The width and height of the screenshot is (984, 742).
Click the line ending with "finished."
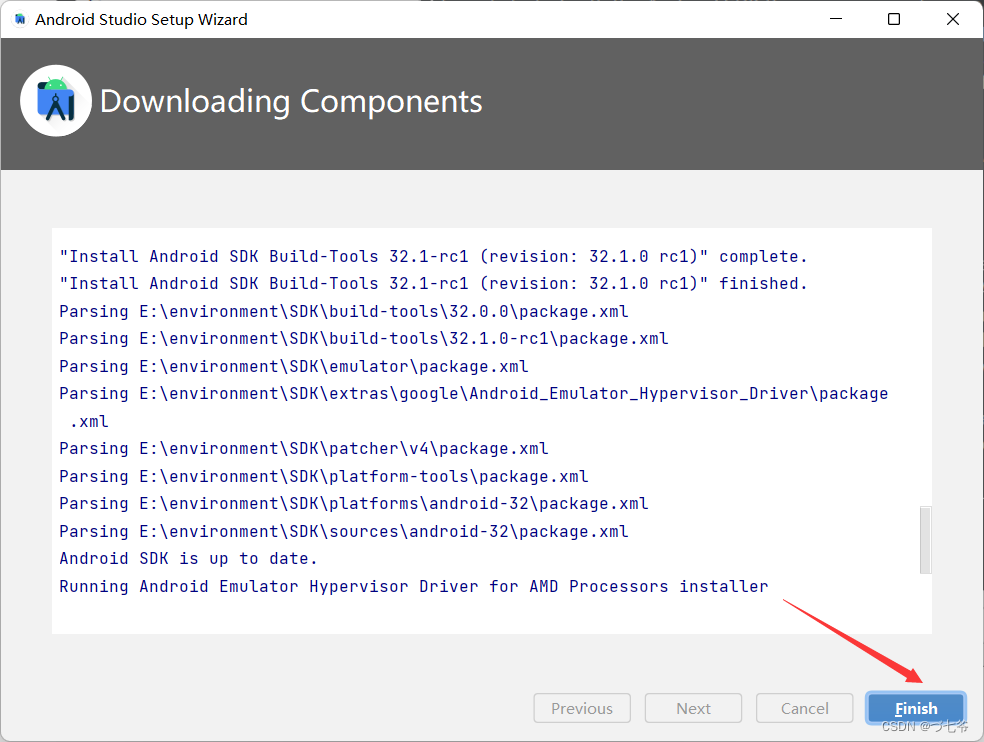click(433, 283)
